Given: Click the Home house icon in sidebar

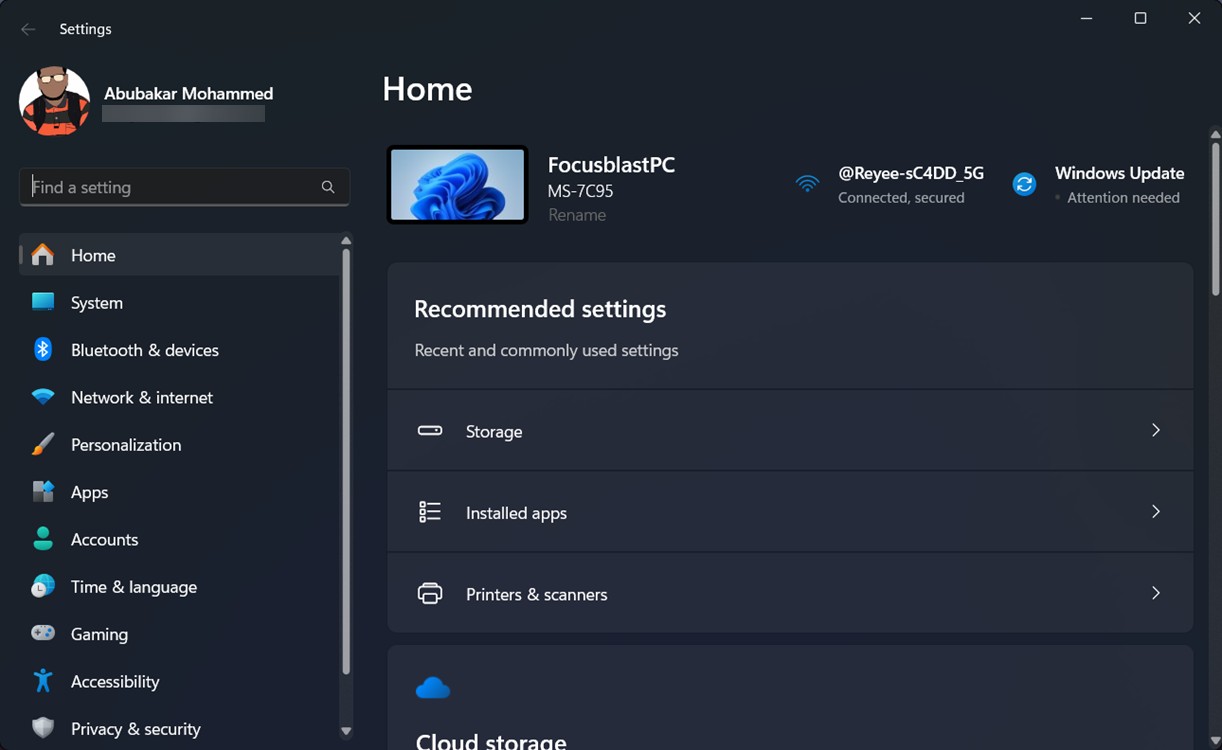Looking at the screenshot, I should point(43,255).
